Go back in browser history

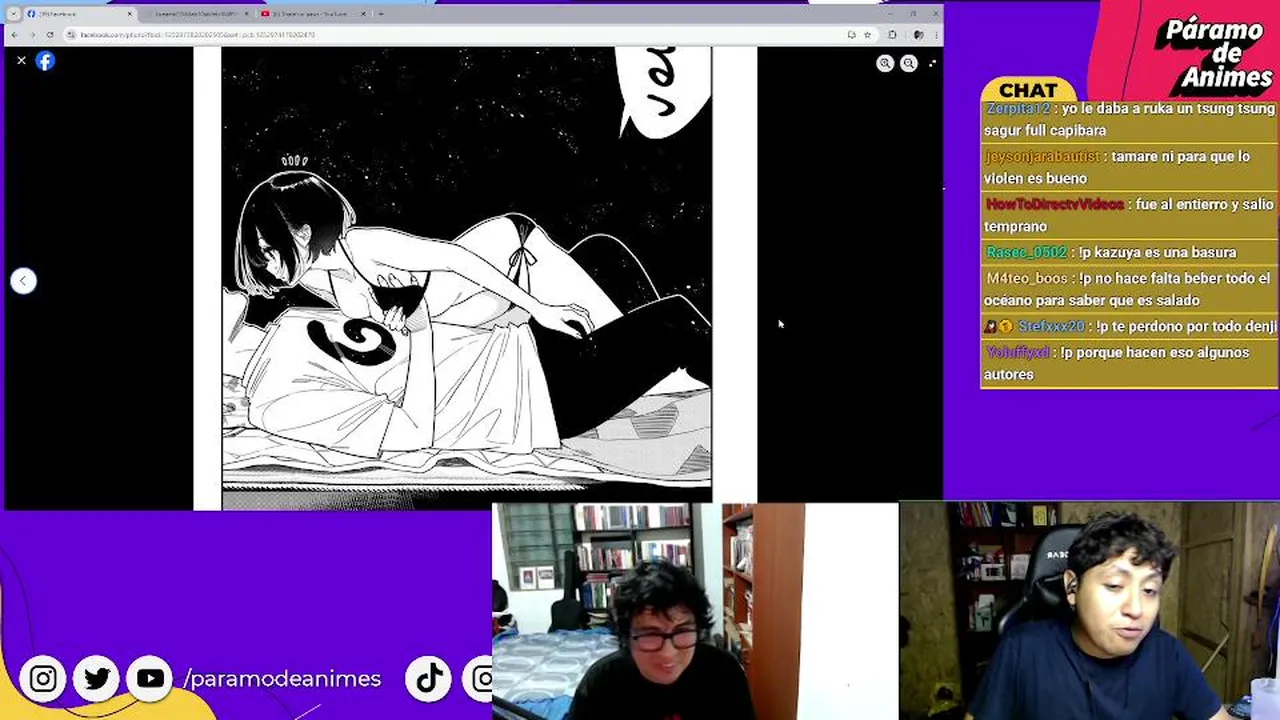[14, 34]
